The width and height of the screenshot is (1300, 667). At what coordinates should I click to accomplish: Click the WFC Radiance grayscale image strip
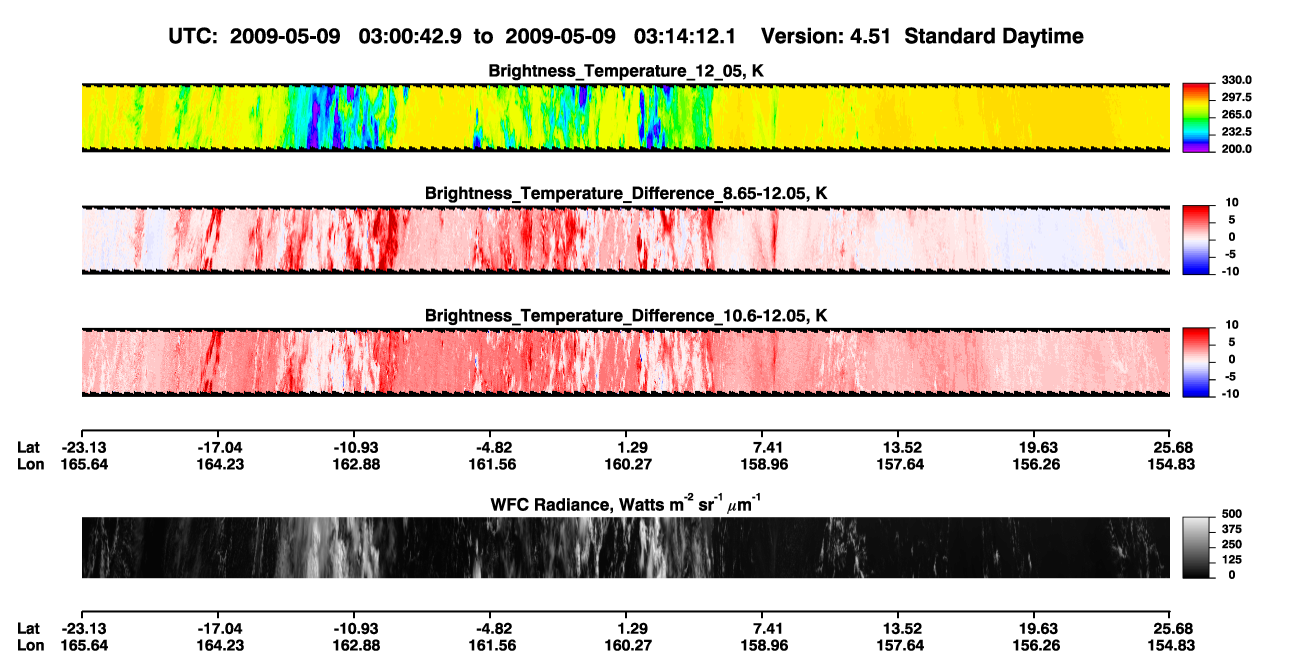tap(626, 548)
